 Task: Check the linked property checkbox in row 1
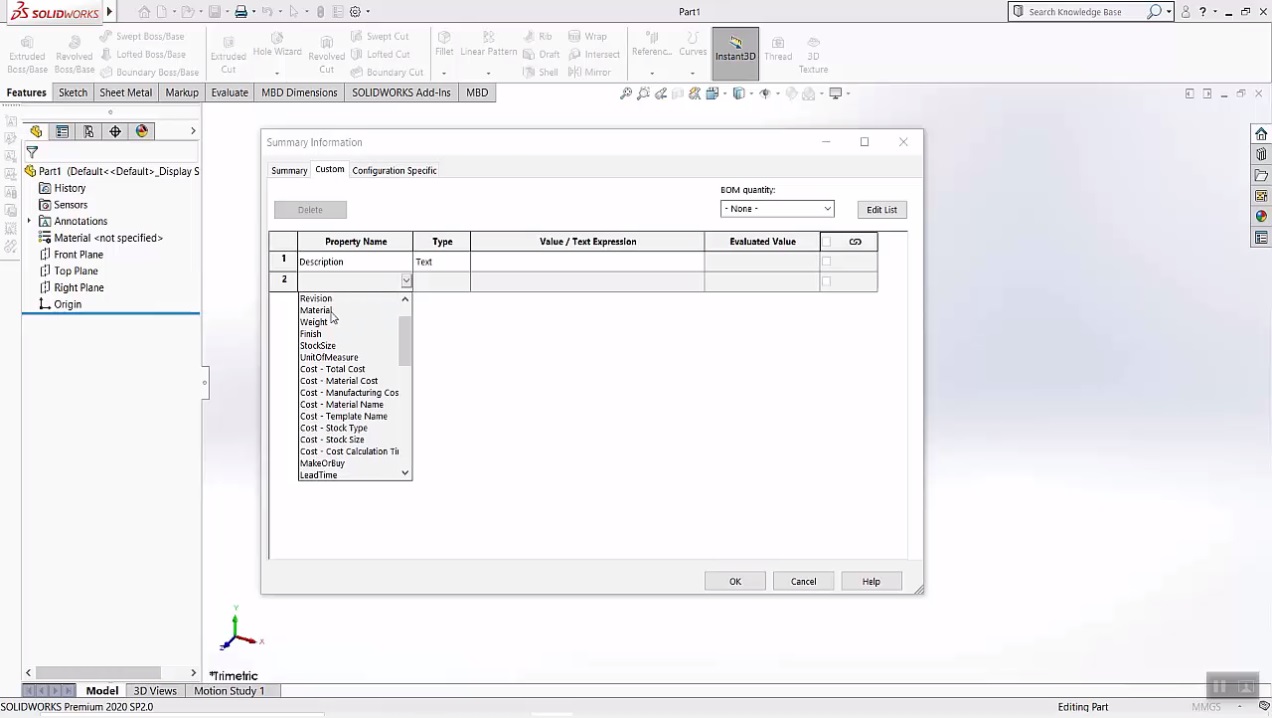pyautogui.click(x=826, y=261)
